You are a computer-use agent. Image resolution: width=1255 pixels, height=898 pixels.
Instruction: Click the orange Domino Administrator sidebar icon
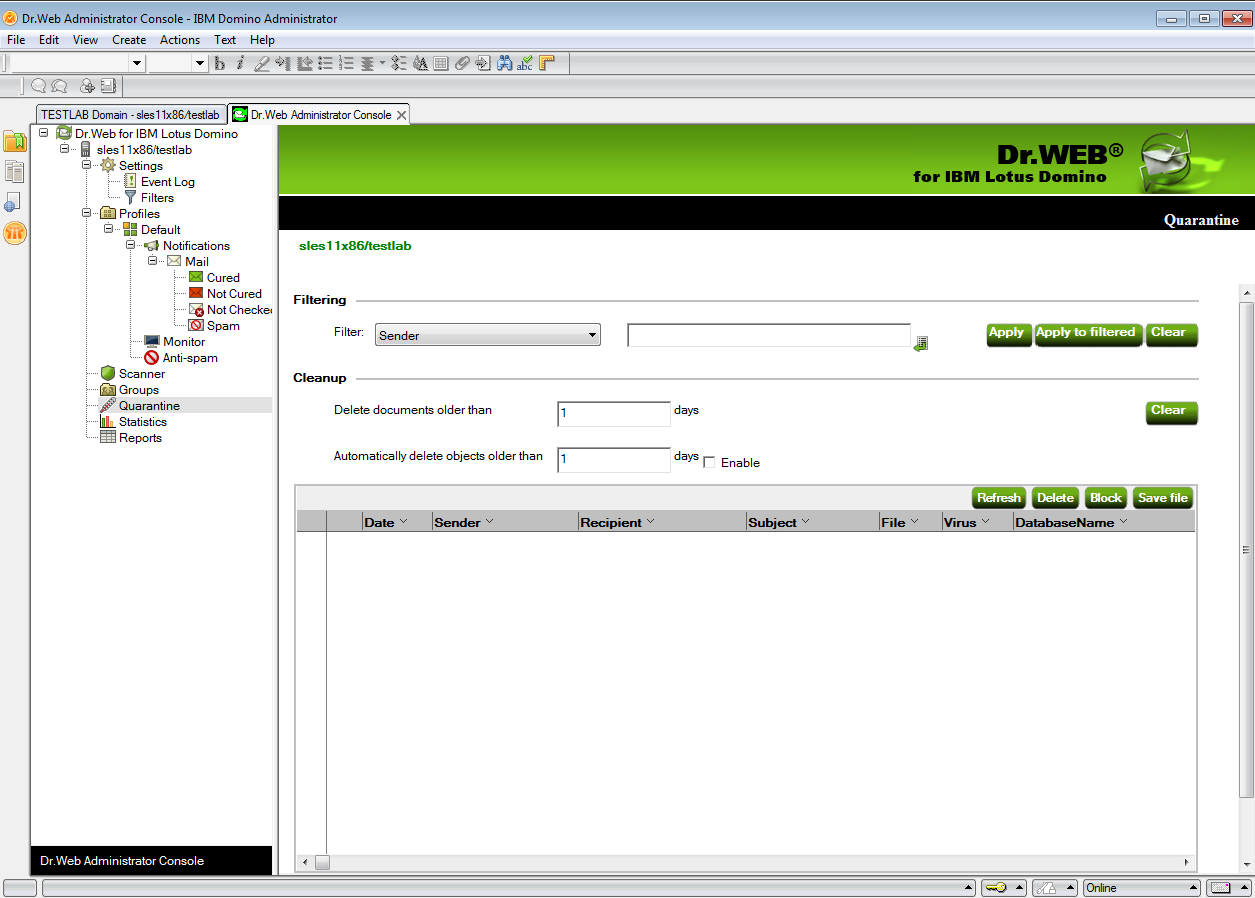point(15,233)
